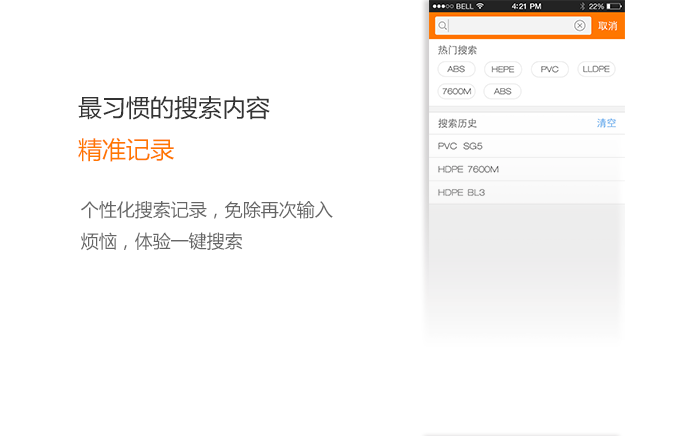This screenshot has height=436, width=699.
Task: Select the ABS tag beside 7600M
Action: point(502,91)
